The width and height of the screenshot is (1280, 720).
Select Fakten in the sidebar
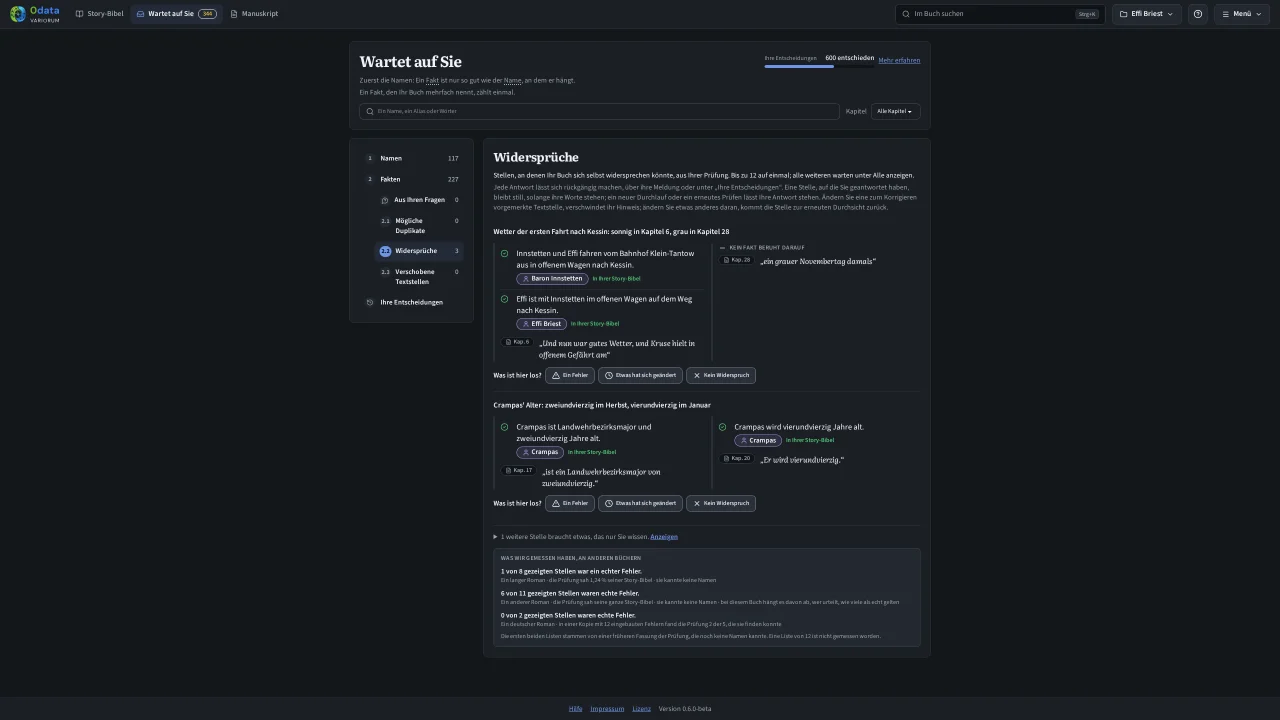pyautogui.click(x=411, y=179)
